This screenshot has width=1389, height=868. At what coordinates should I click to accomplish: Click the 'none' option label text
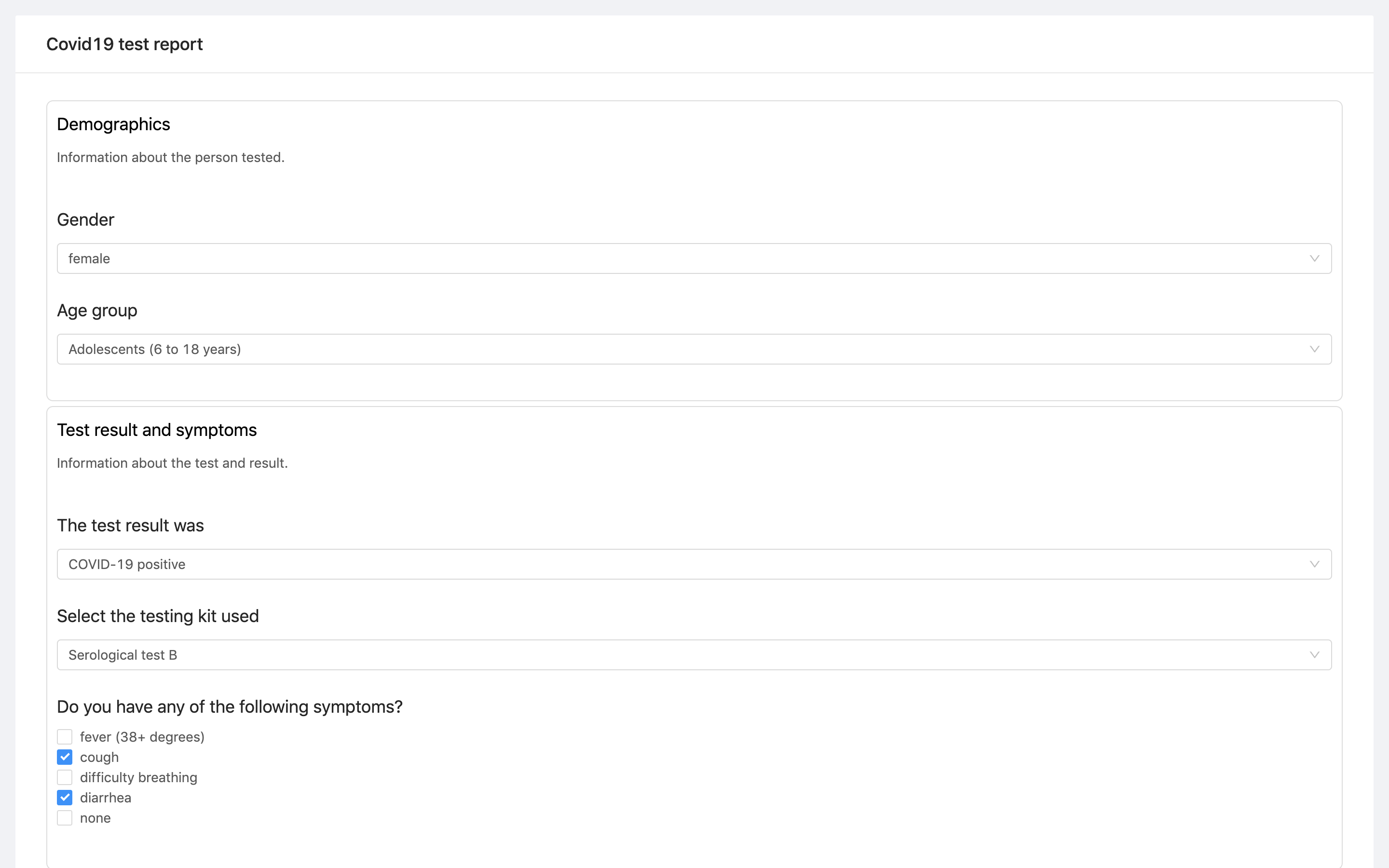pos(95,818)
